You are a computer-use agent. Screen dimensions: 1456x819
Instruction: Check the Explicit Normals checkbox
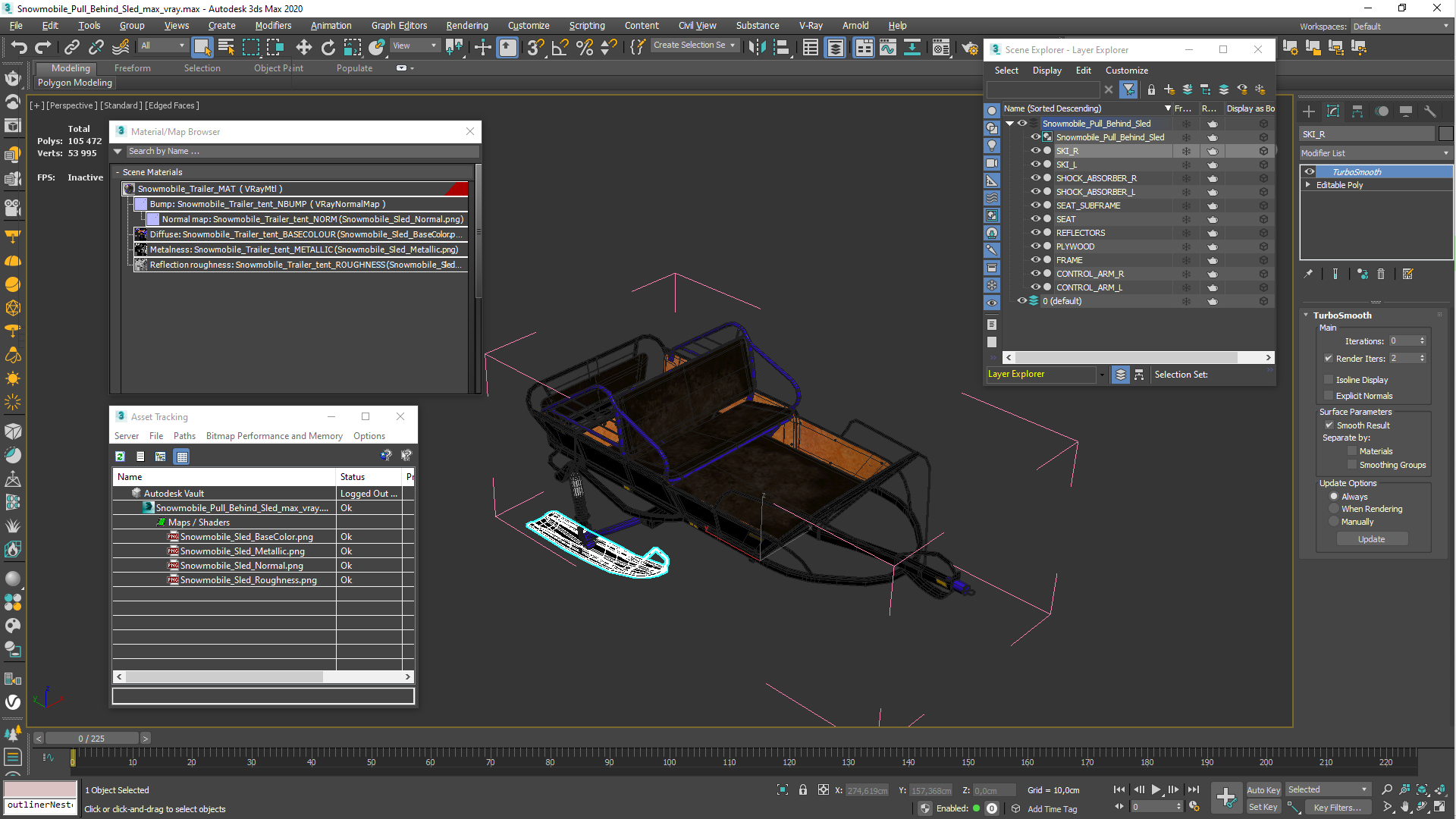click(1329, 396)
